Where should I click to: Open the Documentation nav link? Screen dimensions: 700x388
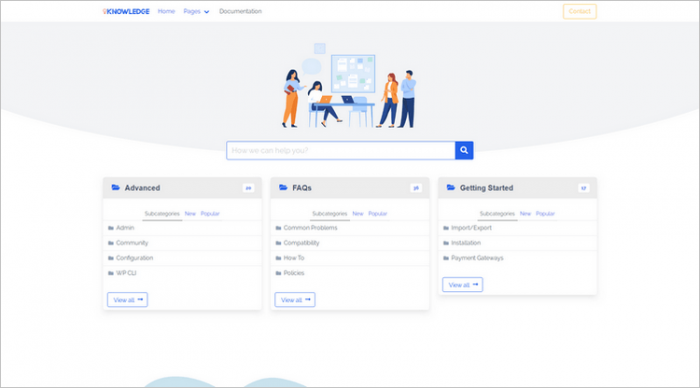tap(240, 11)
